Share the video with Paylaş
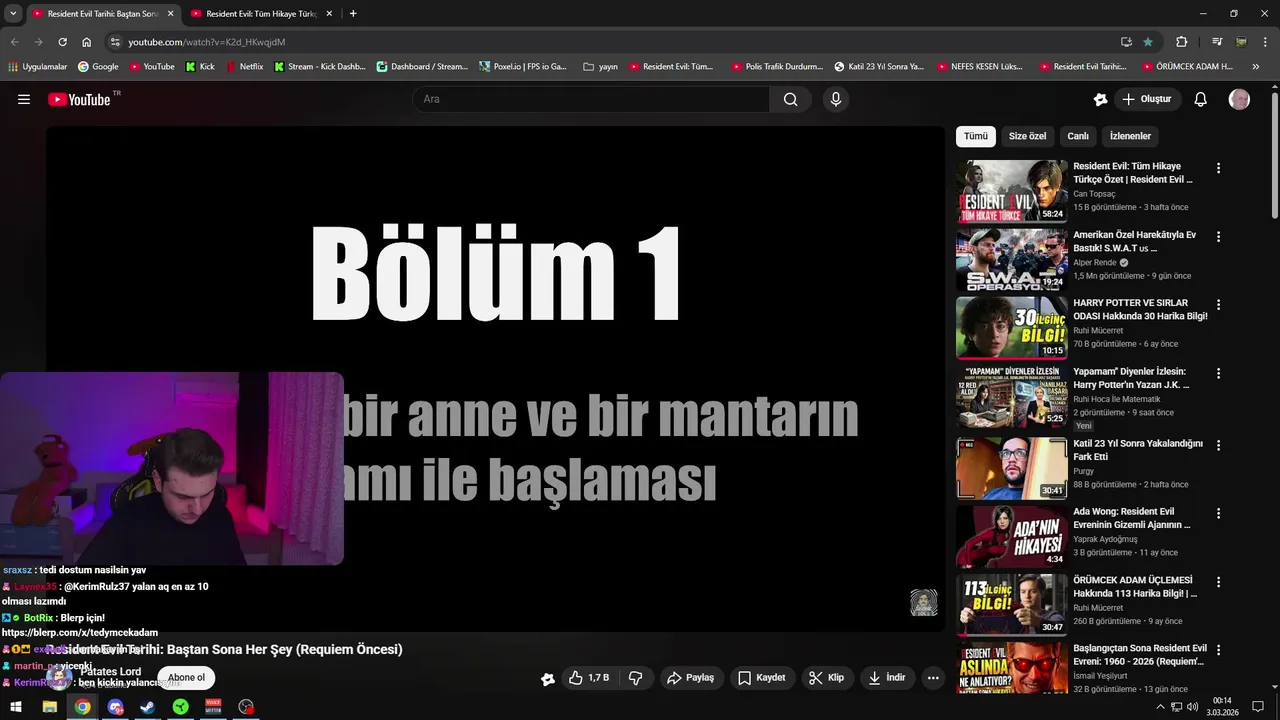 pos(691,678)
